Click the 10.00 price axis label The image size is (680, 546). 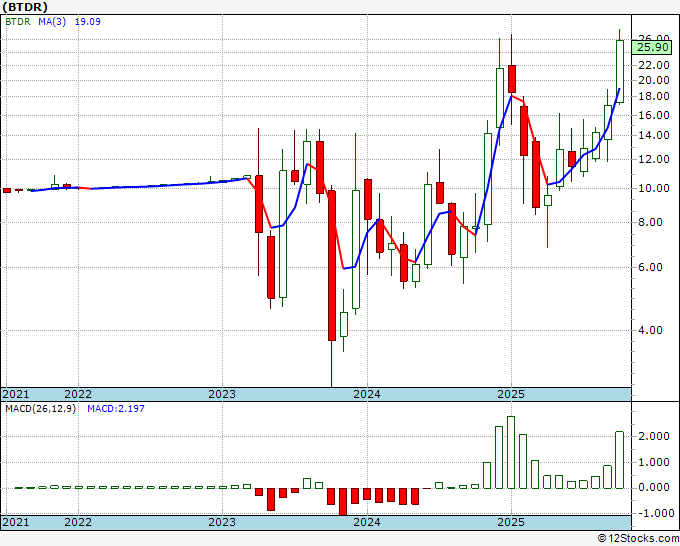pyautogui.click(x=654, y=189)
